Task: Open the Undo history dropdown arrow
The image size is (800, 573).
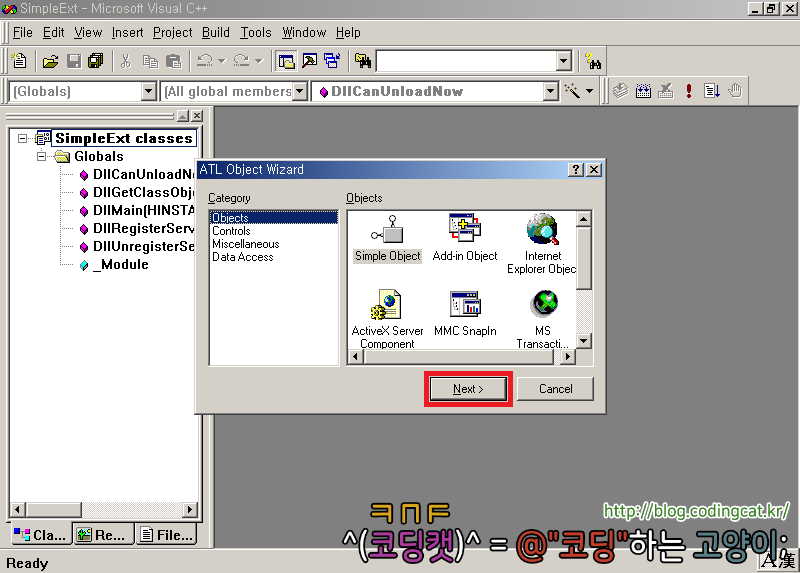Action: [221, 61]
